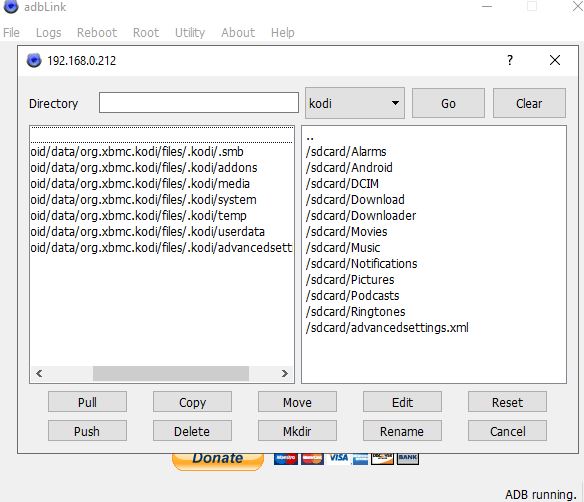Click left scroll arrow in left file list
Image resolution: width=584 pixels, height=502 pixels.
point(39,373)
